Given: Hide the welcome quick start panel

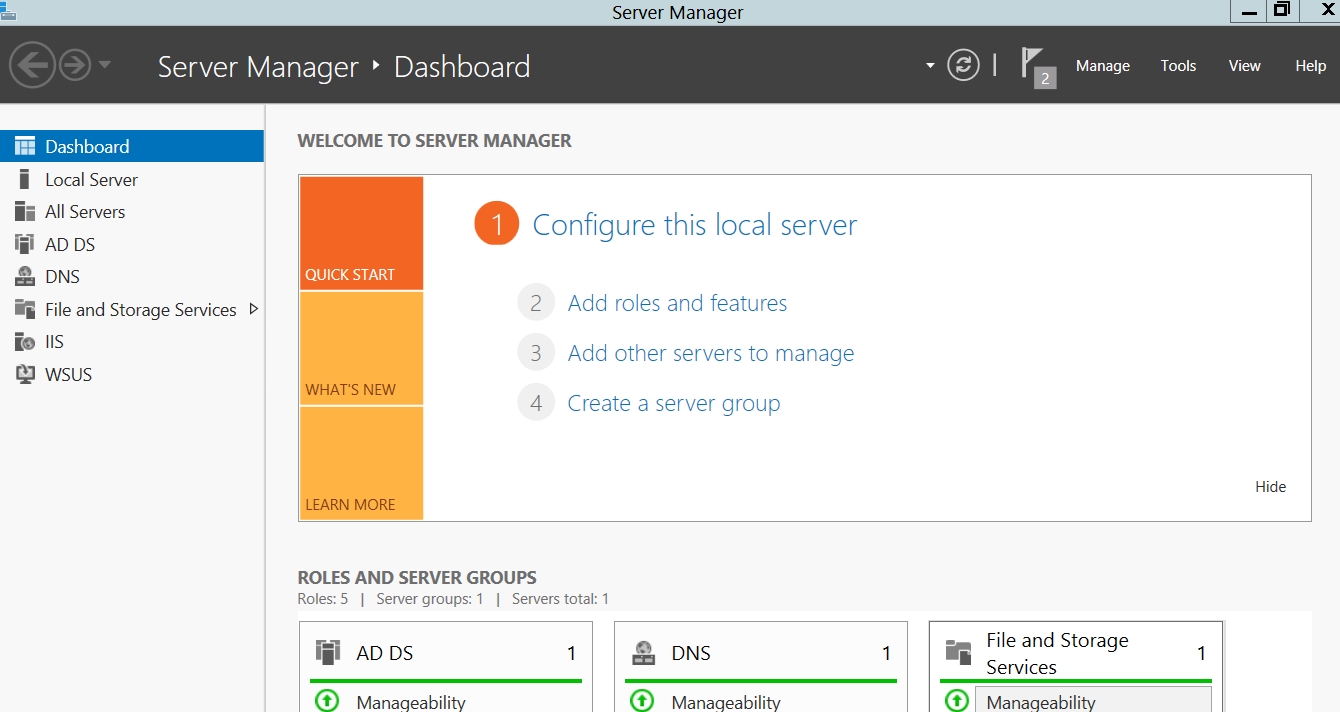Looking at the screenshot, I should click(x=1270, y=487).
